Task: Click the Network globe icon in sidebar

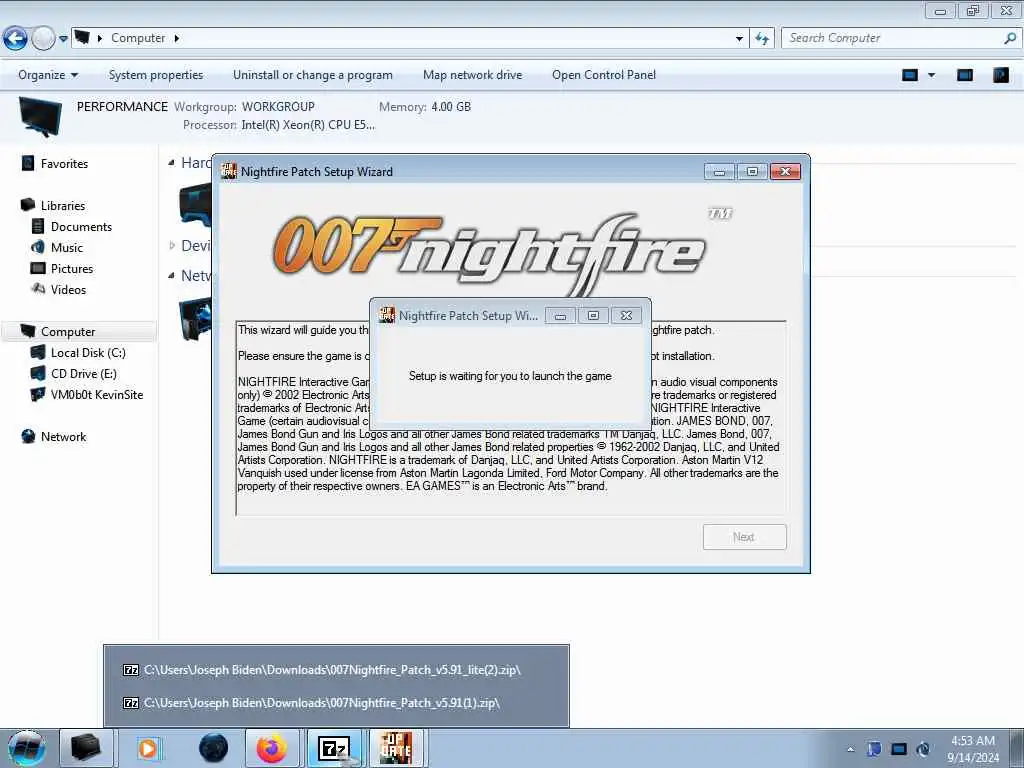Action: click(x=28, y=436)
